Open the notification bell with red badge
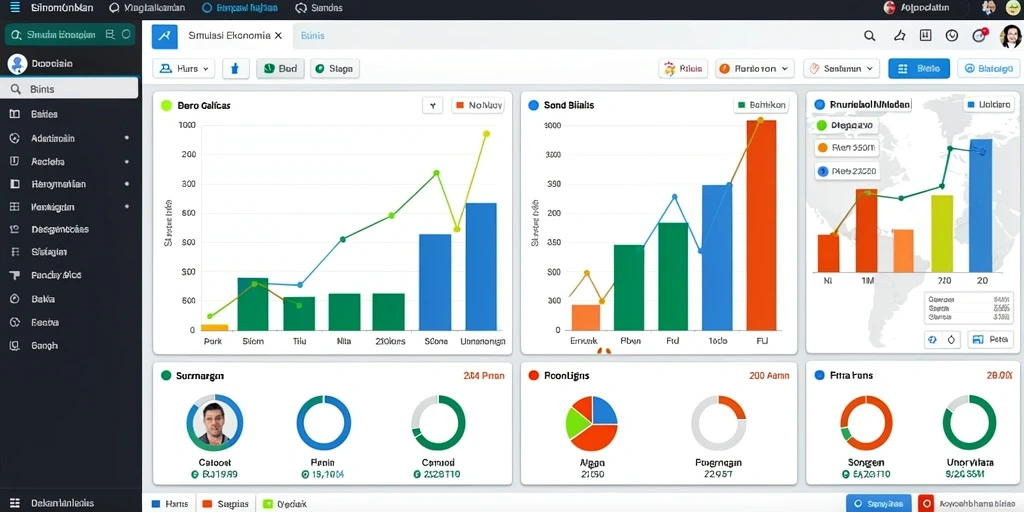Viewport: 1024px width, 512px height. (979, 35)
